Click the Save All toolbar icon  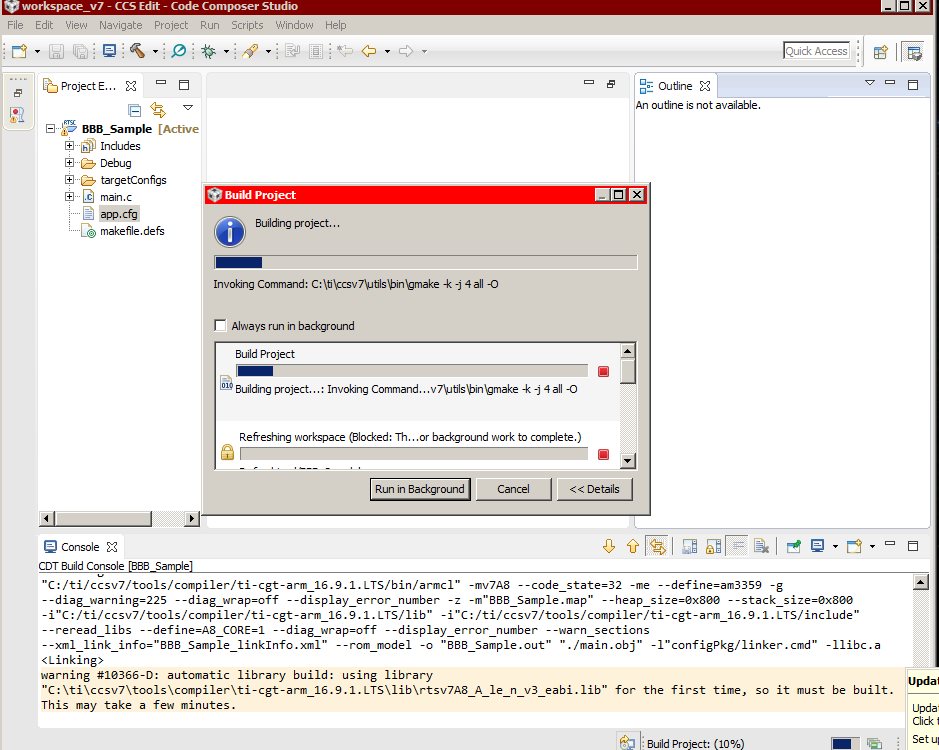pos(80,52)
